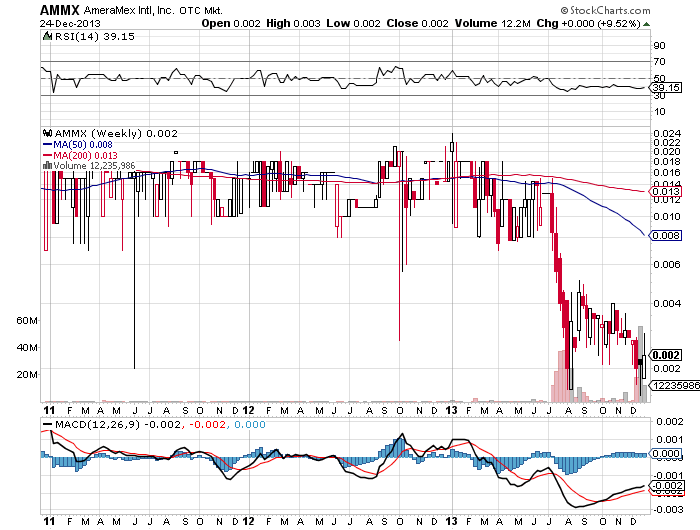The width and height of the screenshot is (700, 530).
Task: Click the Volume 12.2M header value
Action: click(x=492, y=23)
